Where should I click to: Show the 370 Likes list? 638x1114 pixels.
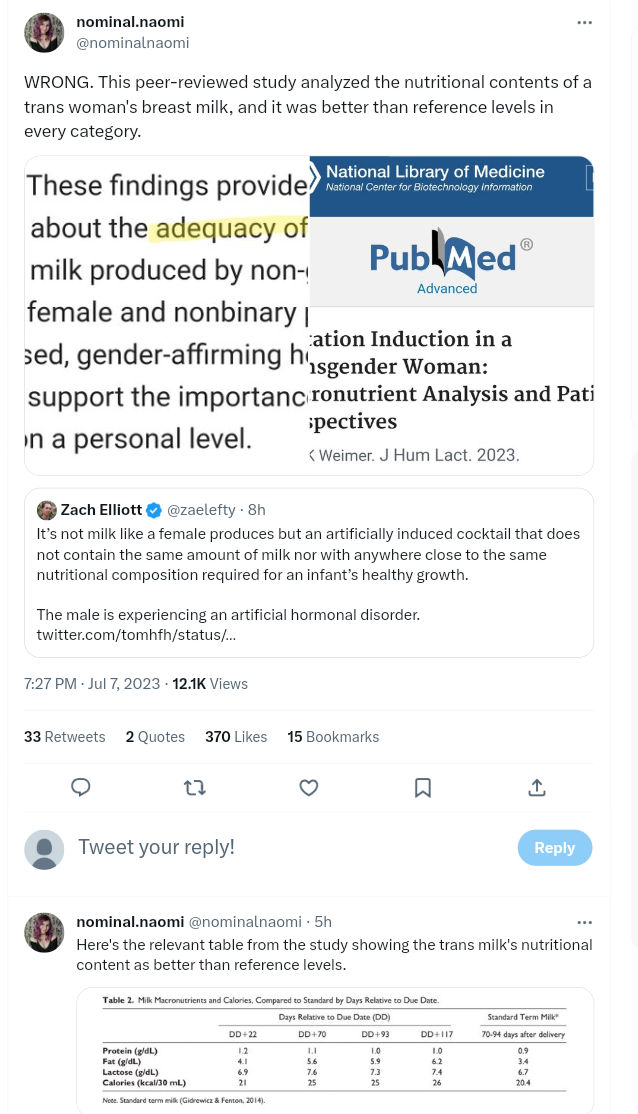tap(236, 737)
